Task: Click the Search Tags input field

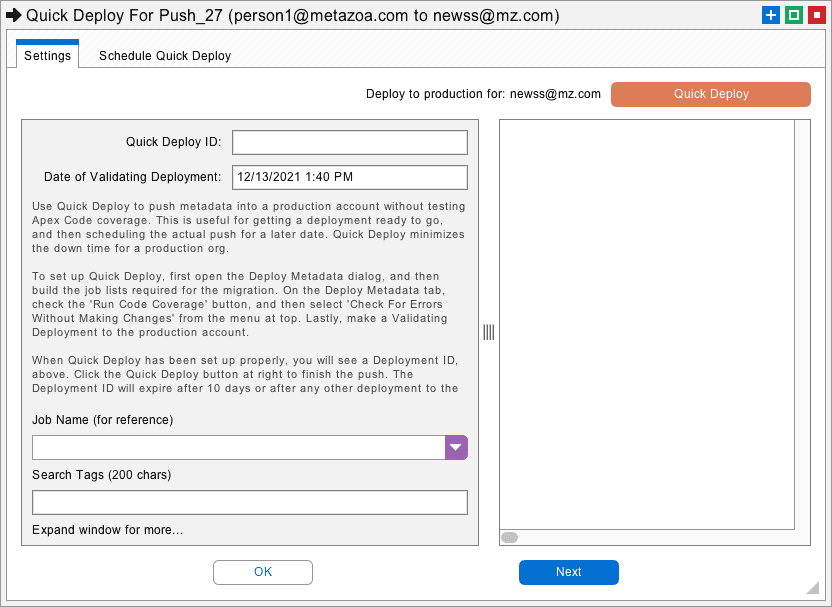Action: 250,502
